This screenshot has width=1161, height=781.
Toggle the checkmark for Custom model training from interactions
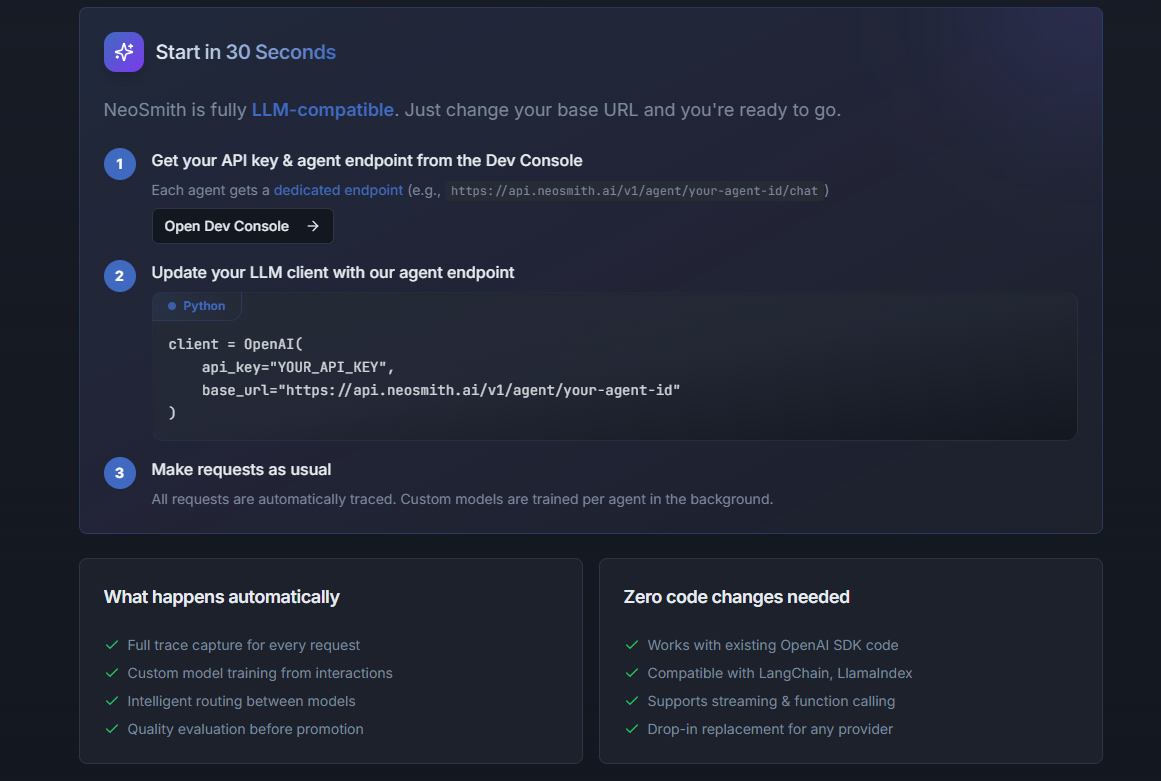pos(112,674)
